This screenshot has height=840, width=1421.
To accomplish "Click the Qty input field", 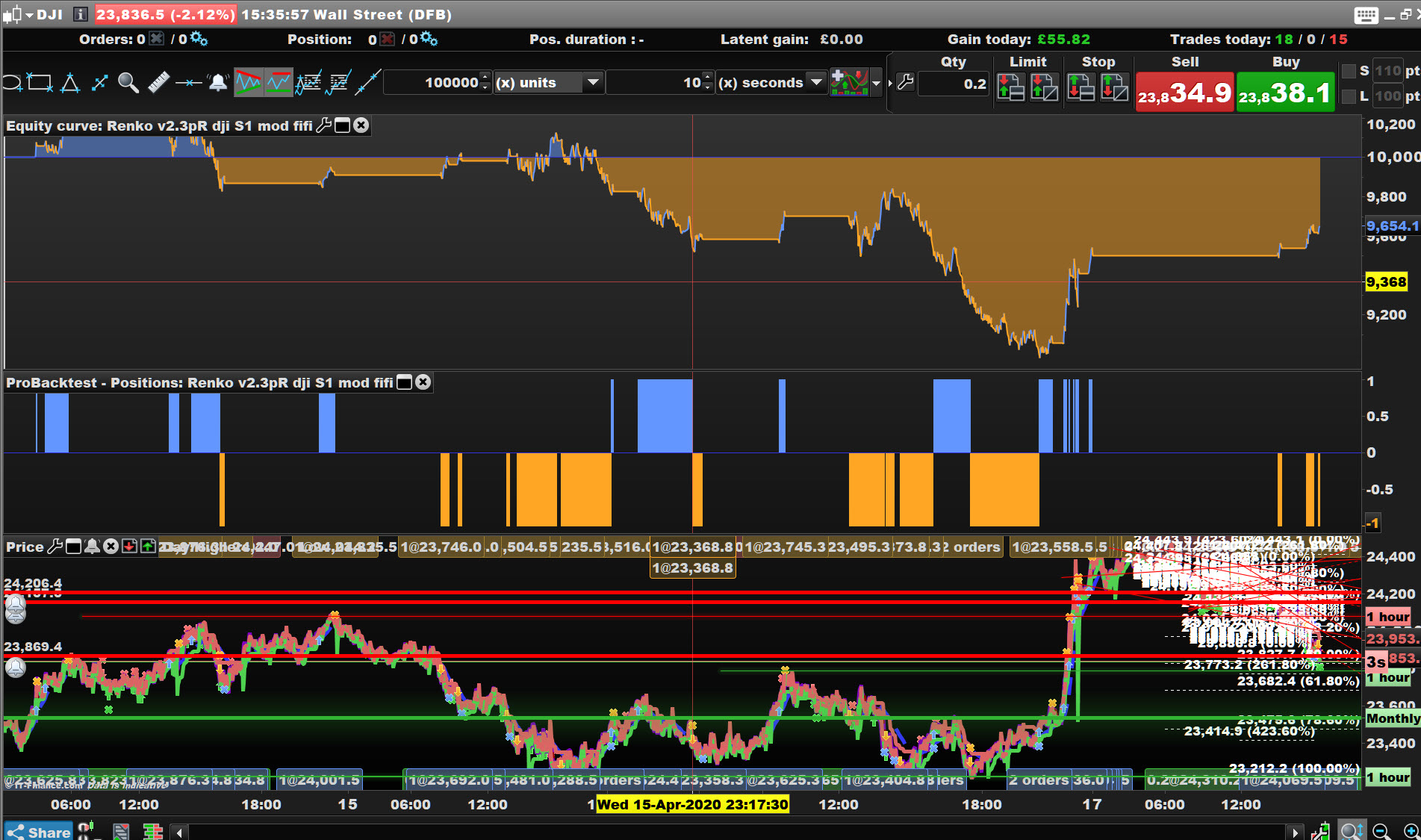I will (x=954, y=84).
